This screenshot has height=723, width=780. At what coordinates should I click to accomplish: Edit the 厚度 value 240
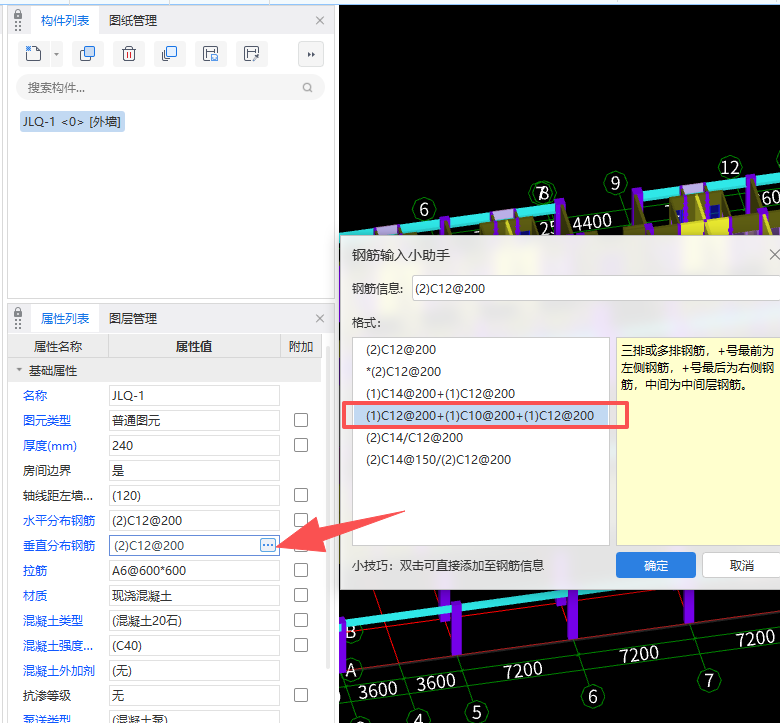point(194,445)
